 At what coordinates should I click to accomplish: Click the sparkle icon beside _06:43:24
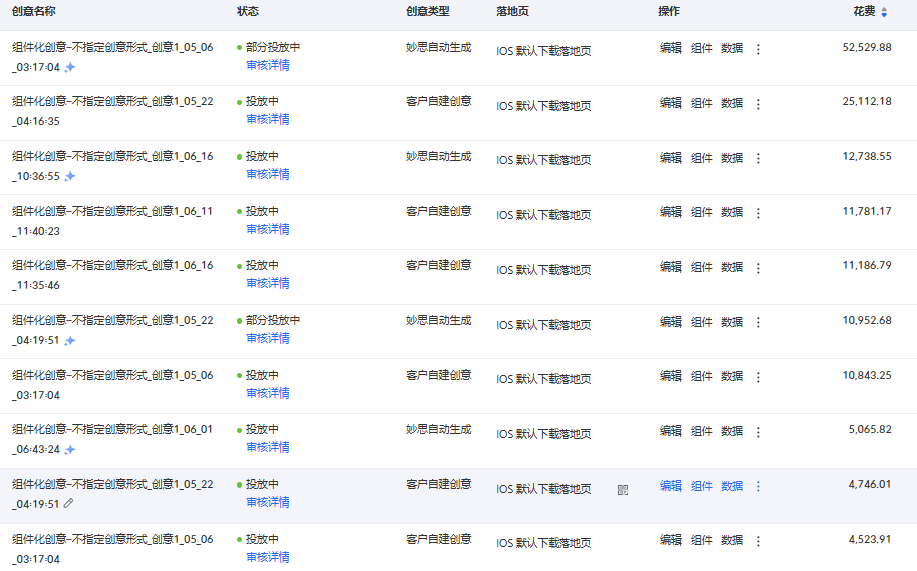(70, 449)
